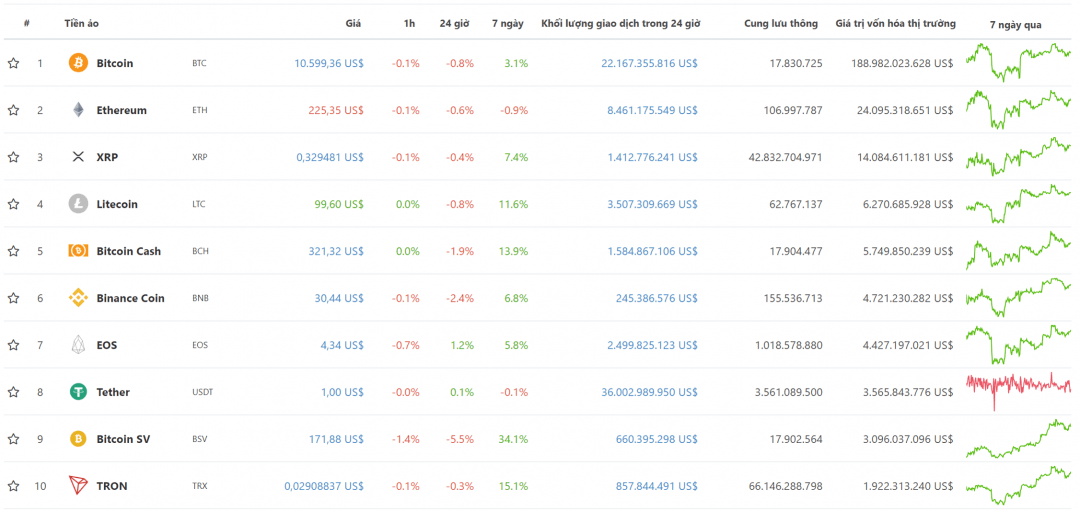Star Bitcoin as a favorite
This screenshot has height=511, width=1080.
pos(13,63)
